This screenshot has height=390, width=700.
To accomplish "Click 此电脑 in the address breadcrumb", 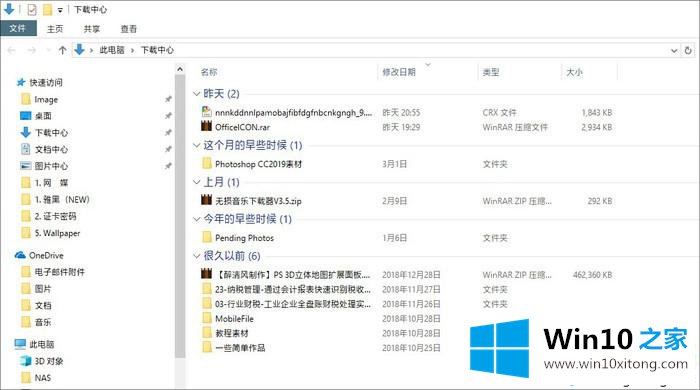I will (112, 50).
